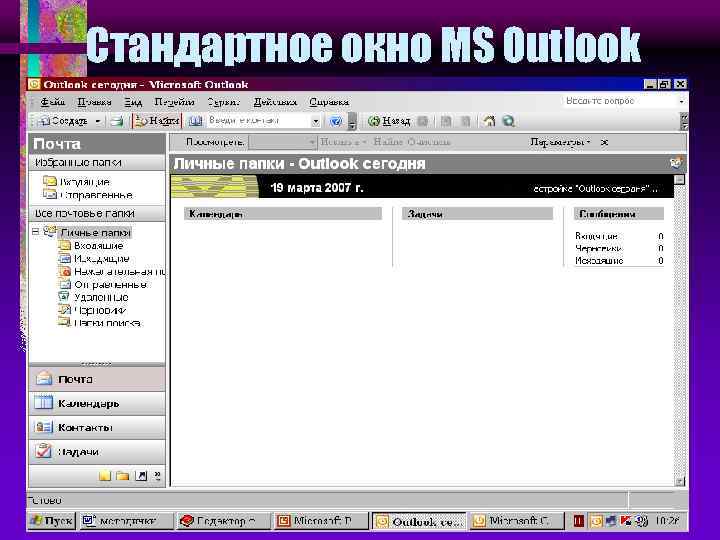Screen dimensions: 720x540
Task: Switch to Почта navigation pane
Action: pos(97,379)
